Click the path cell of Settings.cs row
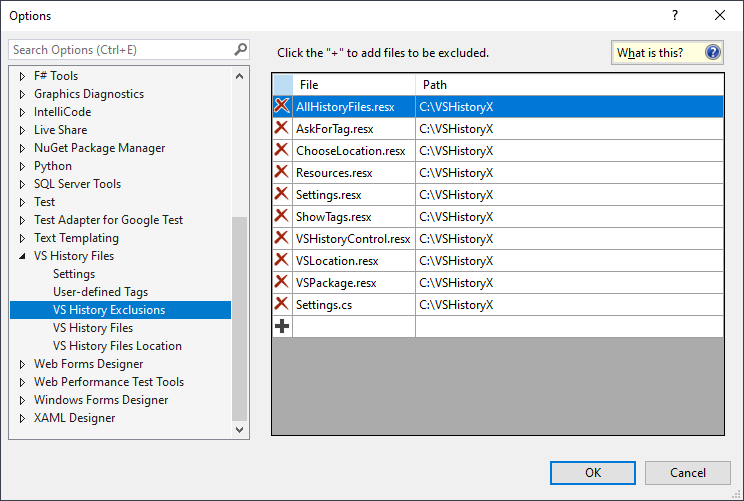 coord(570,305)
